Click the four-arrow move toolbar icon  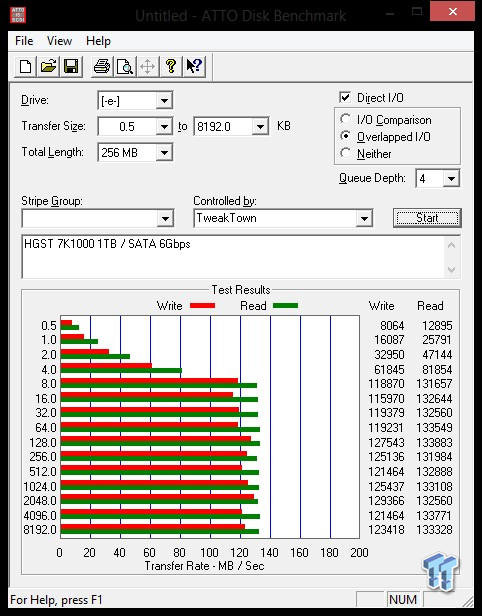click(x=148, y=66)
